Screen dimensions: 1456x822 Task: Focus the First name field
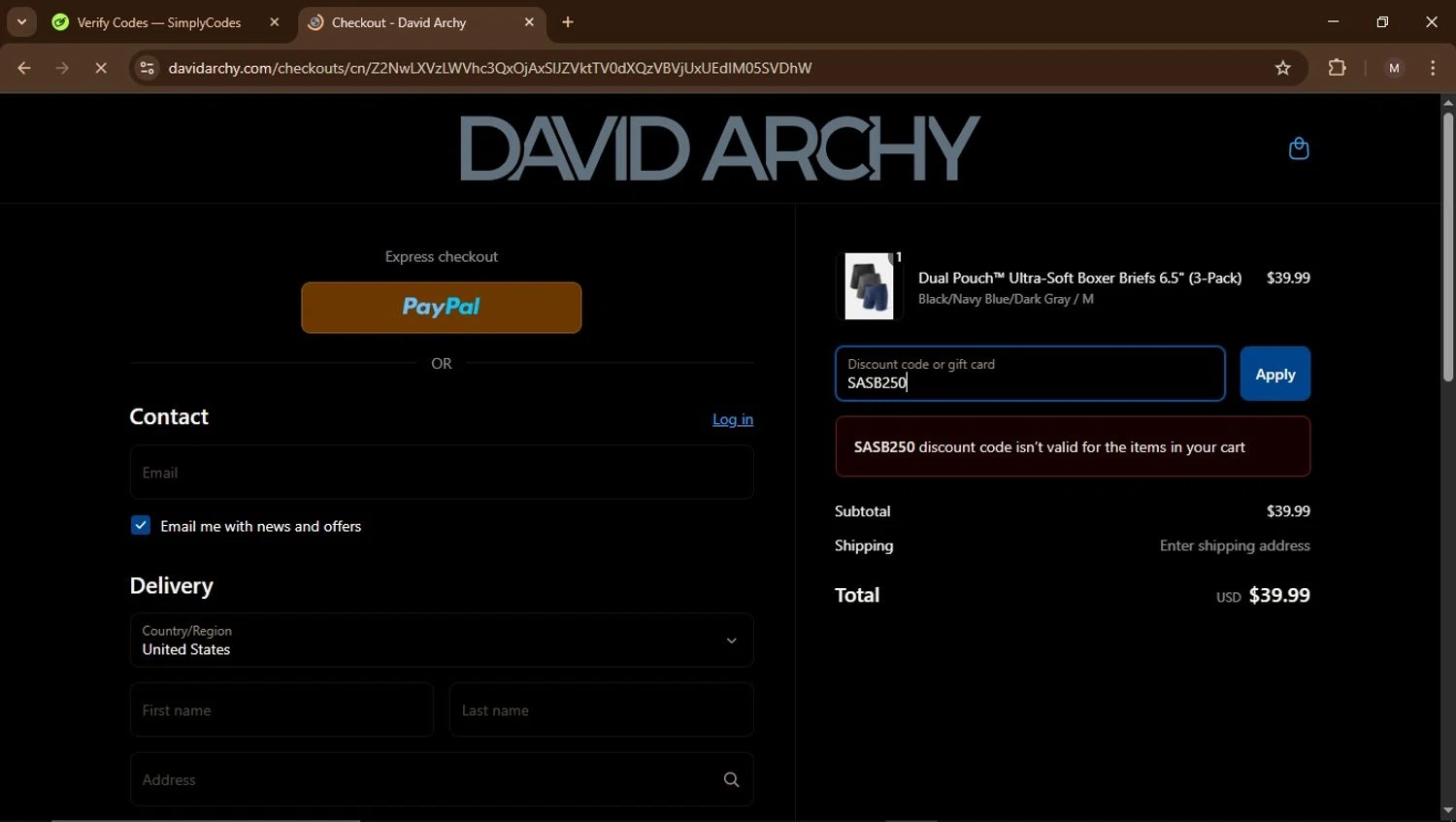point(281,710)
